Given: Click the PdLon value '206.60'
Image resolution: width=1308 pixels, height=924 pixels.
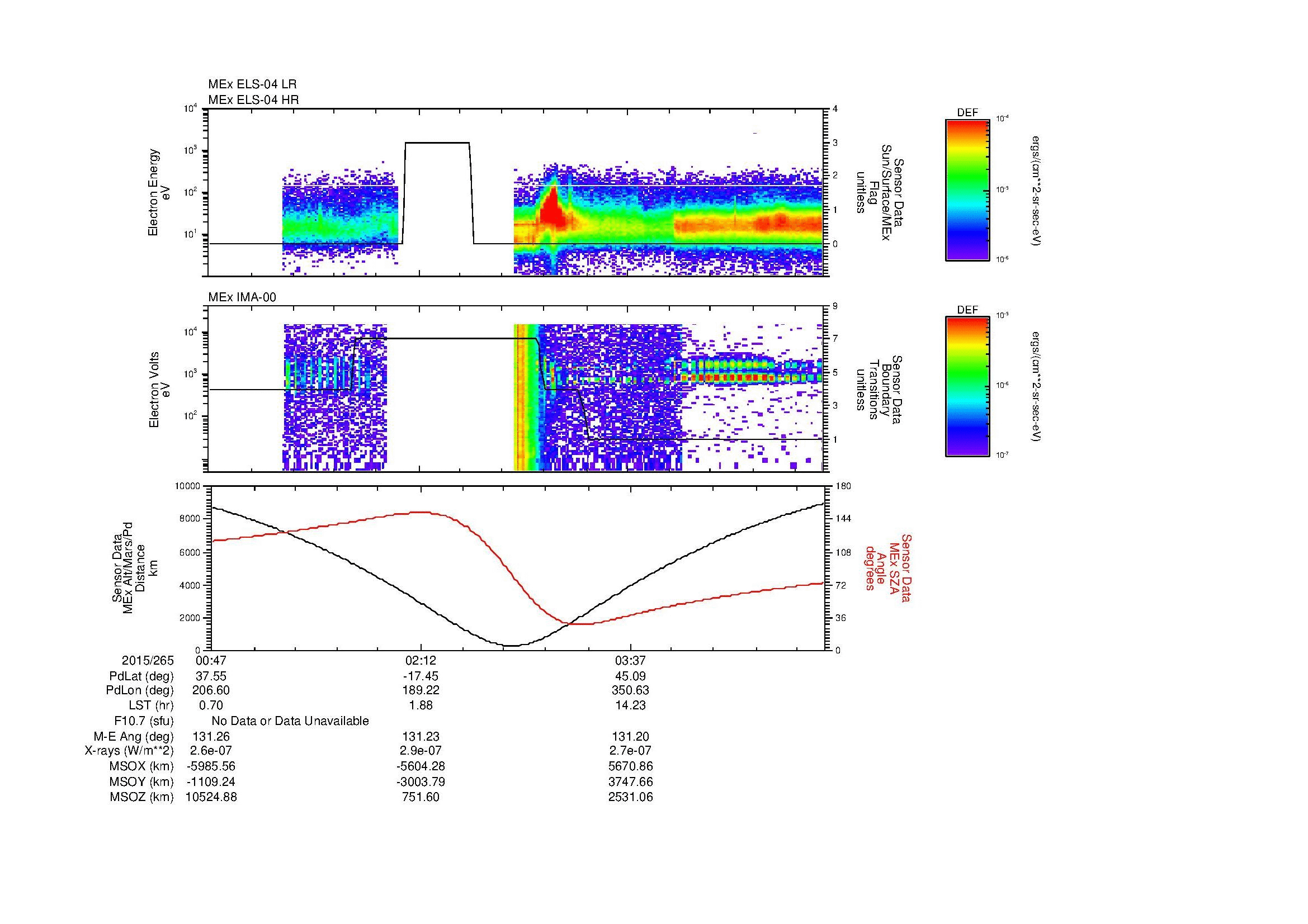Looking at the screenshot, I should (211, 690).
